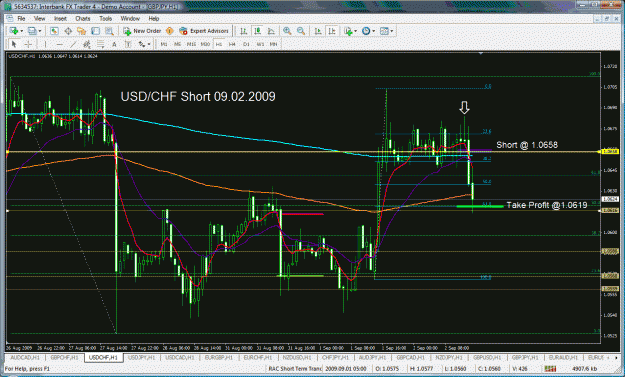Select the Trendline drawing tool
This screenshot has height=377, width=625.
[73, 44]
